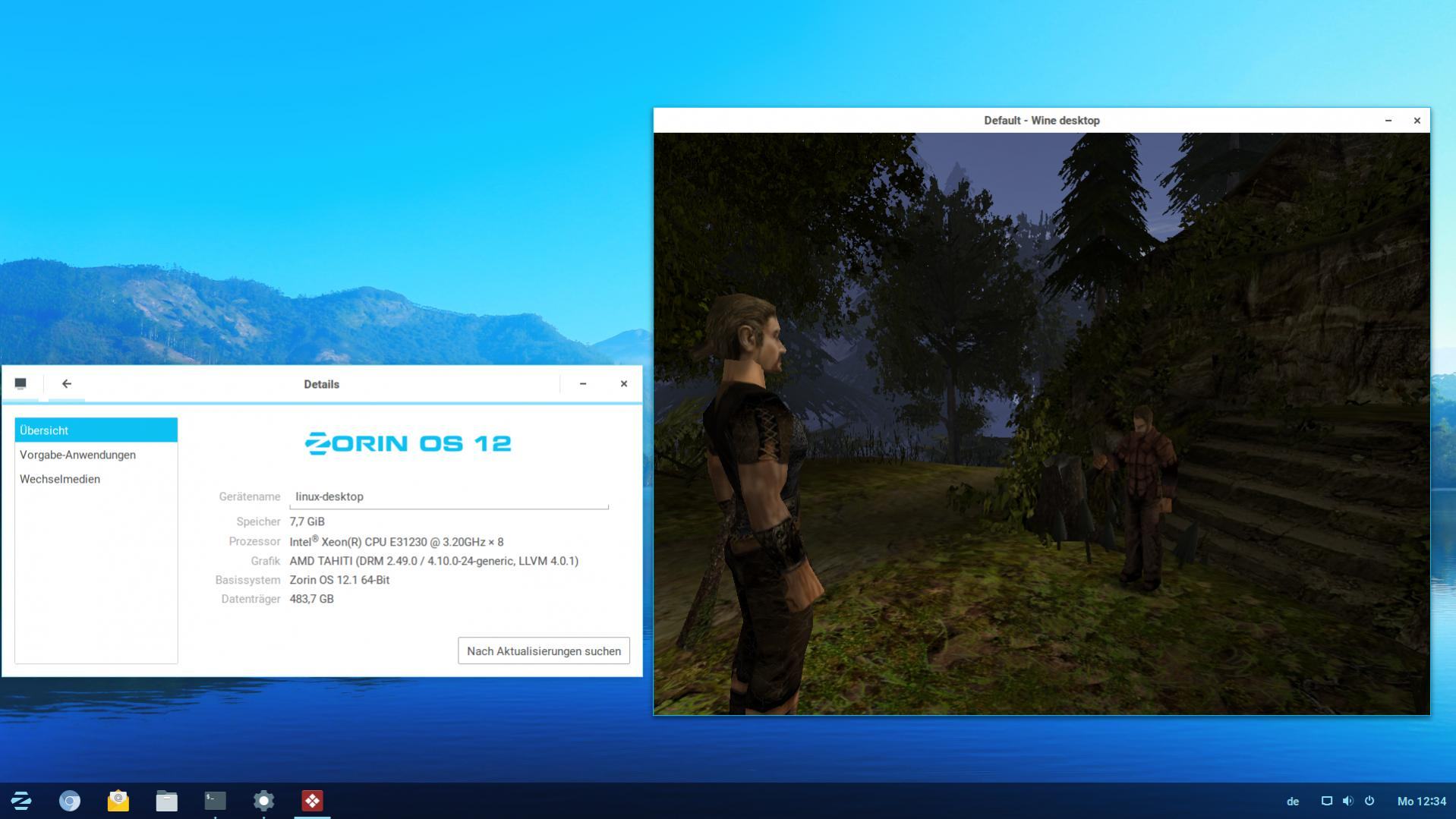
Task: Click the Zorin OS 12.1 64-Bit text
Action: (x=339, y=580)
